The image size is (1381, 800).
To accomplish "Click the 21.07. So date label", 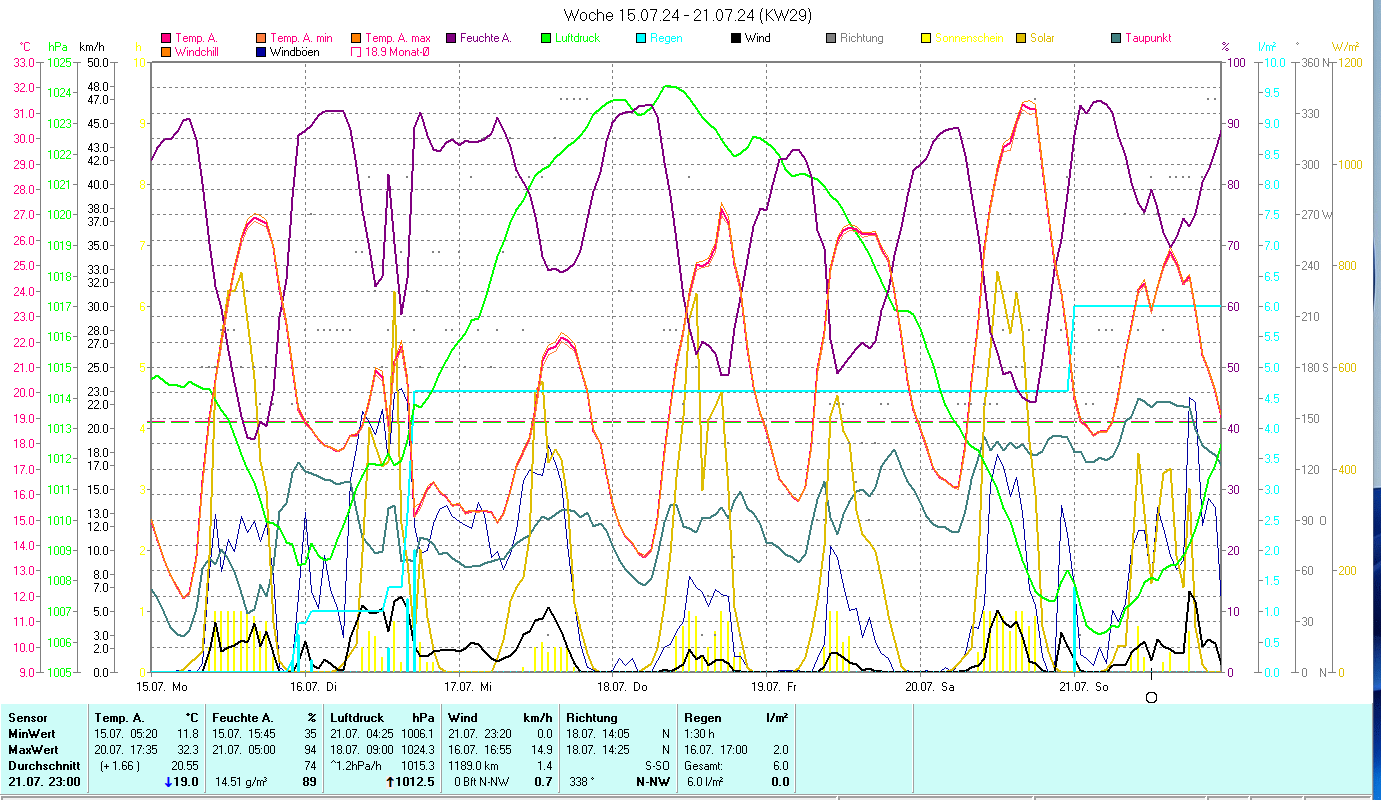I will pyautogui.click(x=1084, y=687).
